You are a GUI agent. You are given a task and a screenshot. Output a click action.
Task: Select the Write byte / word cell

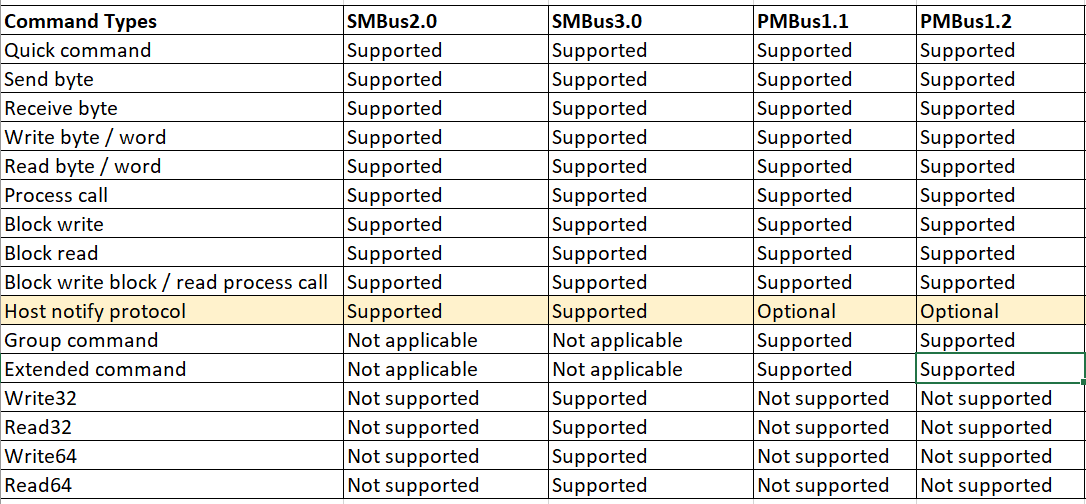[172, 138]
